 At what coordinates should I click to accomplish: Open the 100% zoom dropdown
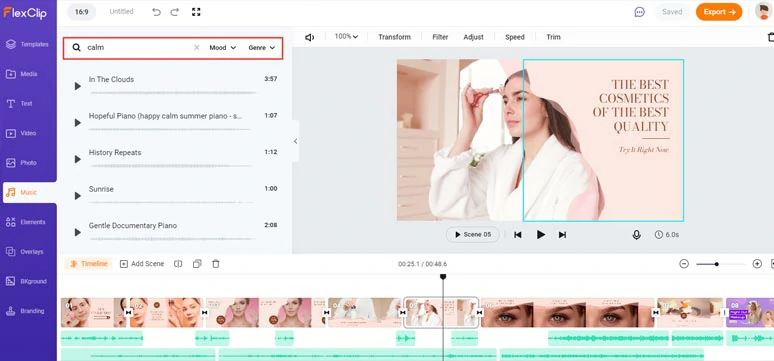pyautogui.click(x=346, y=37)
